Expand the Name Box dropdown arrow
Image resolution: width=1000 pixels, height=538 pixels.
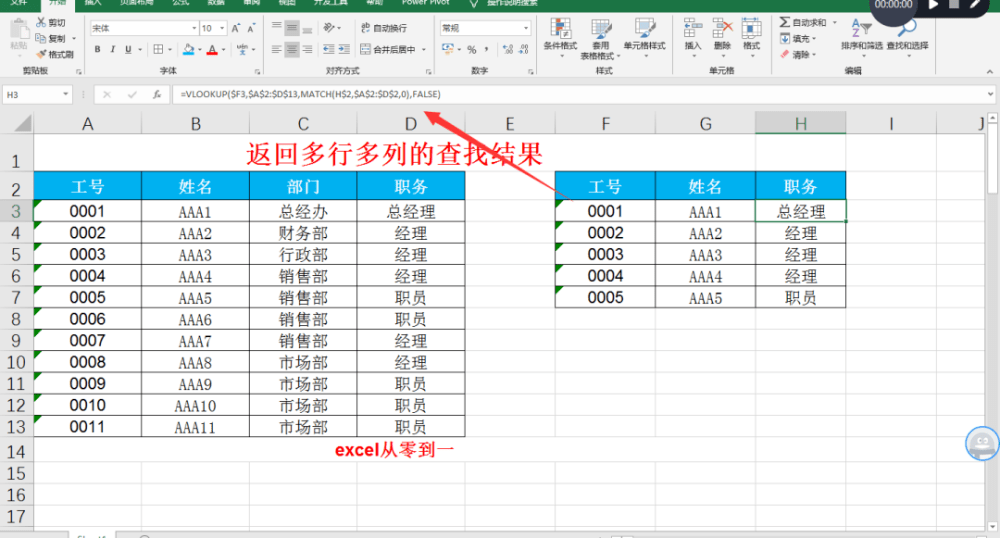[65, 94]
